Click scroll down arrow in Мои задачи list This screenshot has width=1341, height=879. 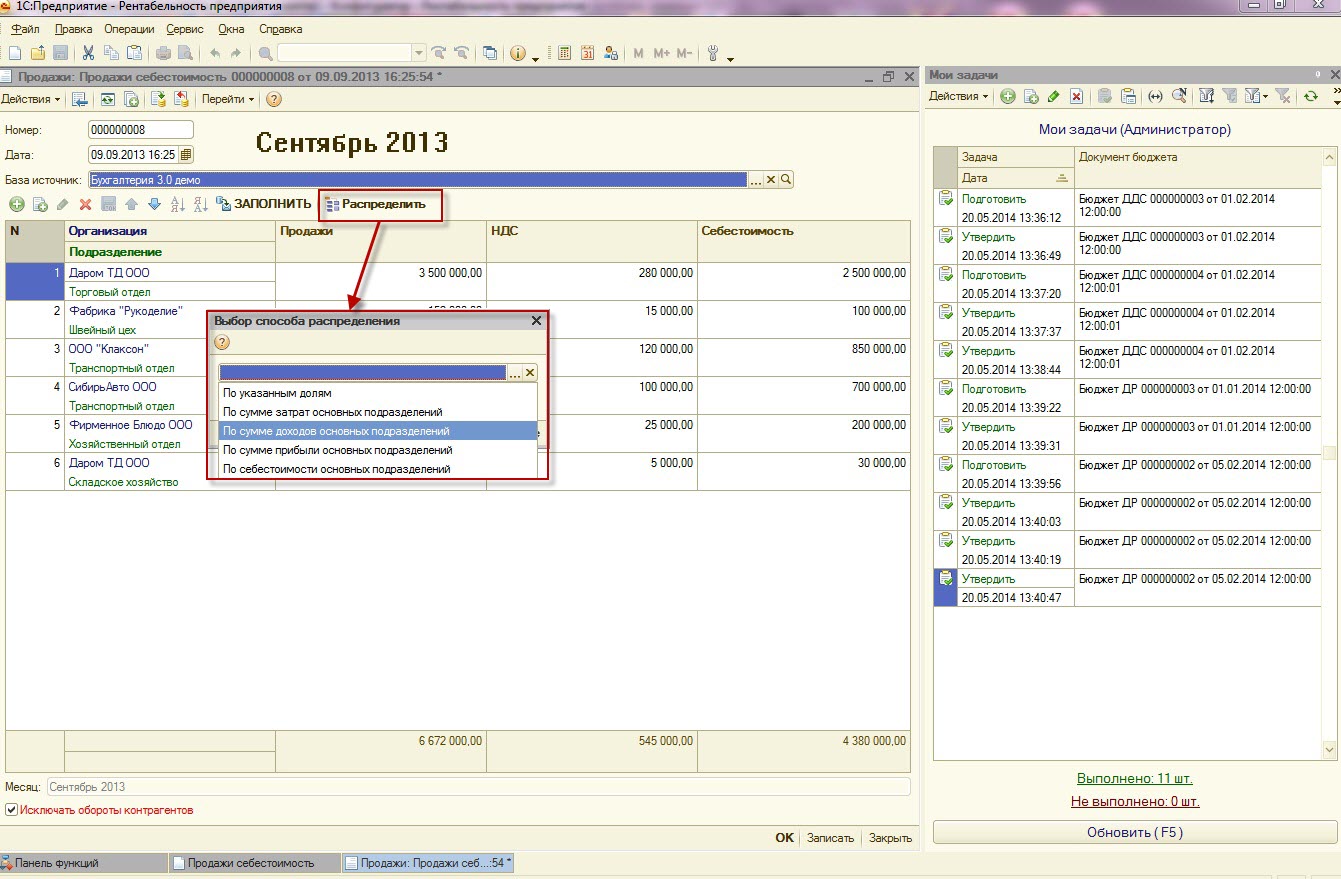tap(1329, 749)
